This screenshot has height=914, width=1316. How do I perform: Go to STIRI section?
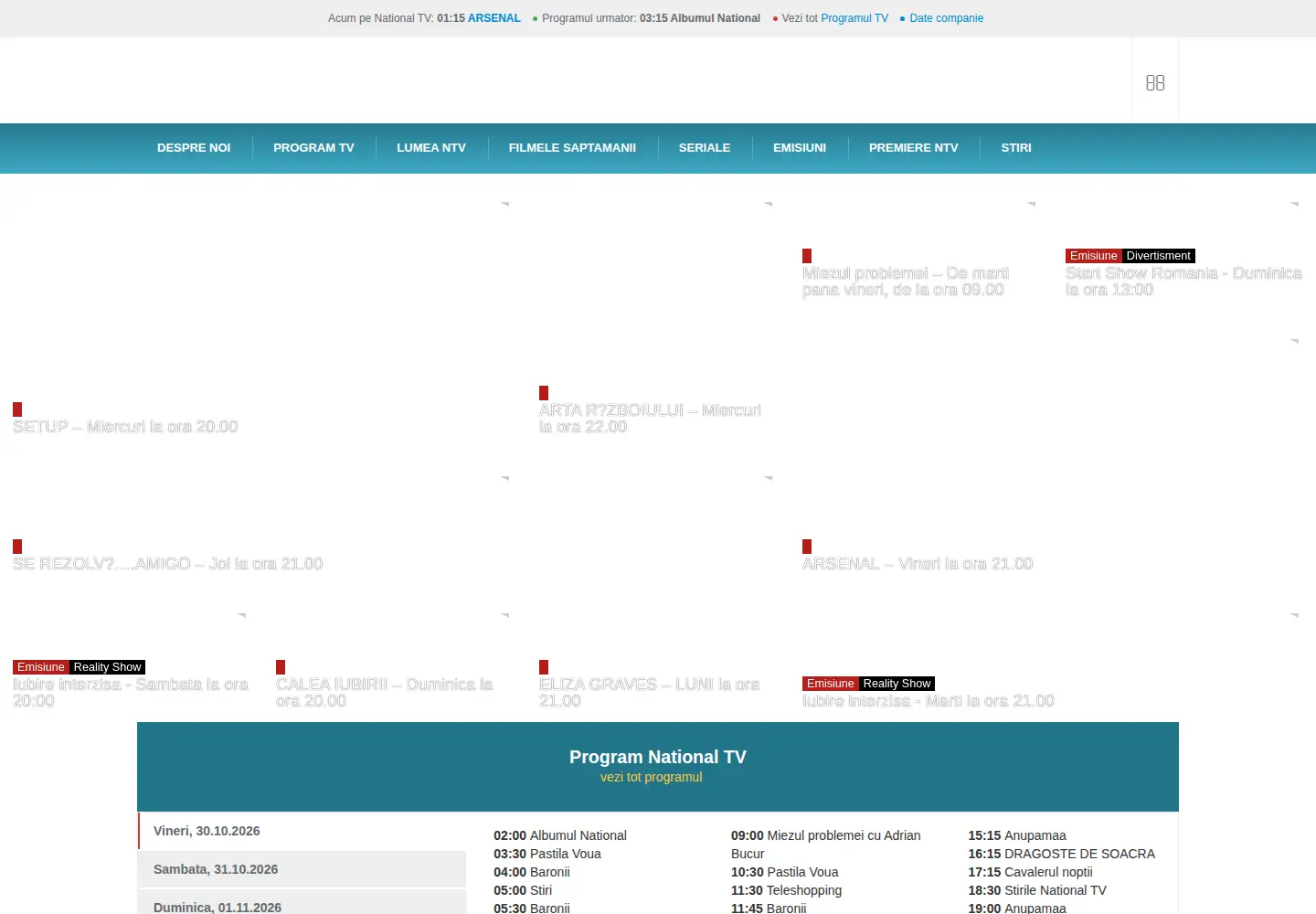coord(1016,147)
